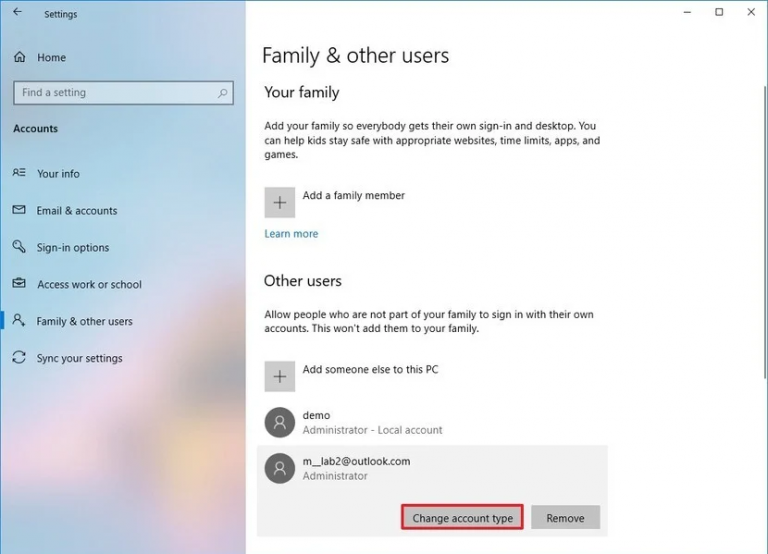Click the Access work or school briefcase icon
The image size is (768, 554).
[x=19, y=283]
